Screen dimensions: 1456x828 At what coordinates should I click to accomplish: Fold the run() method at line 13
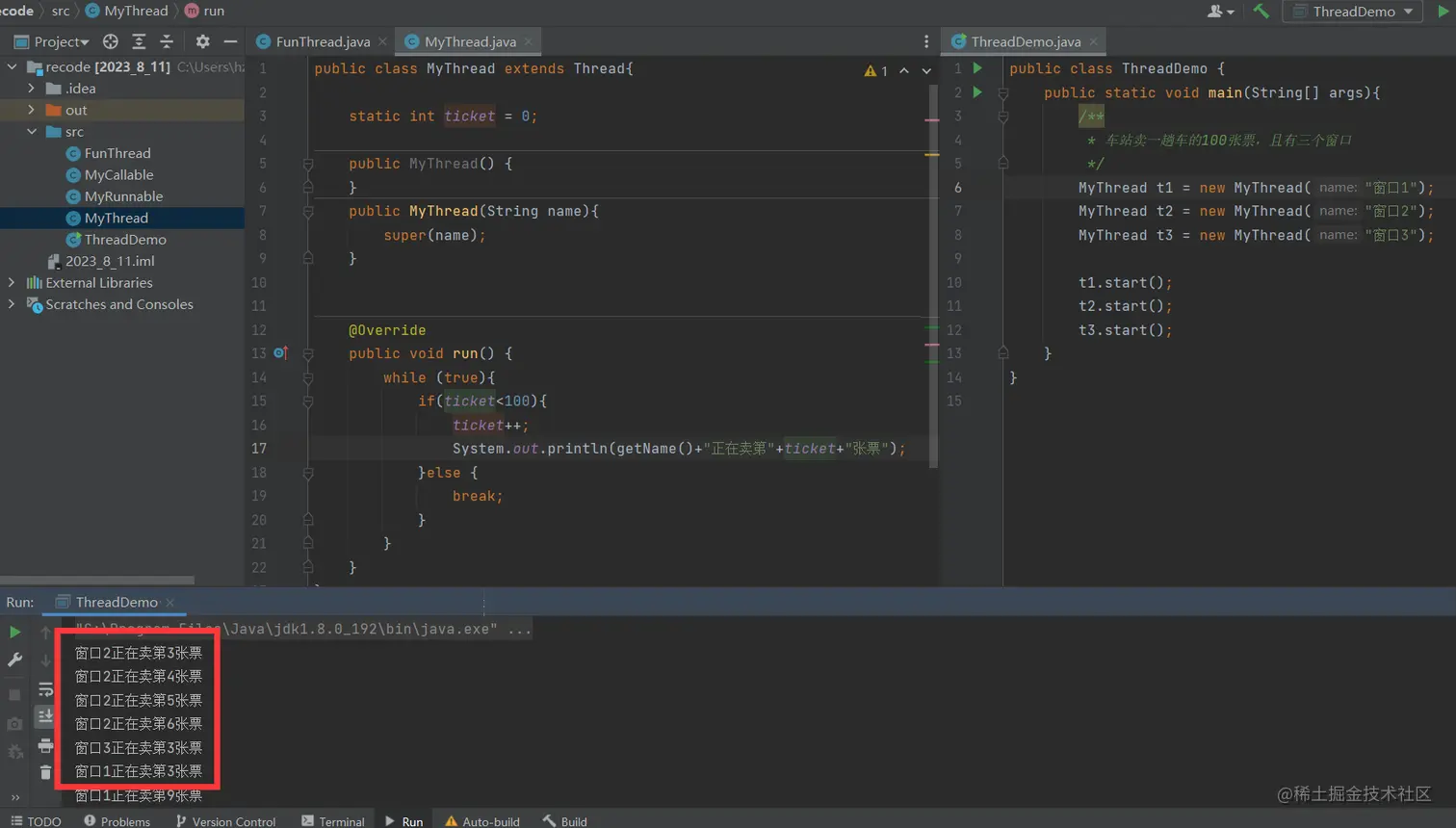tap(308, 354)
